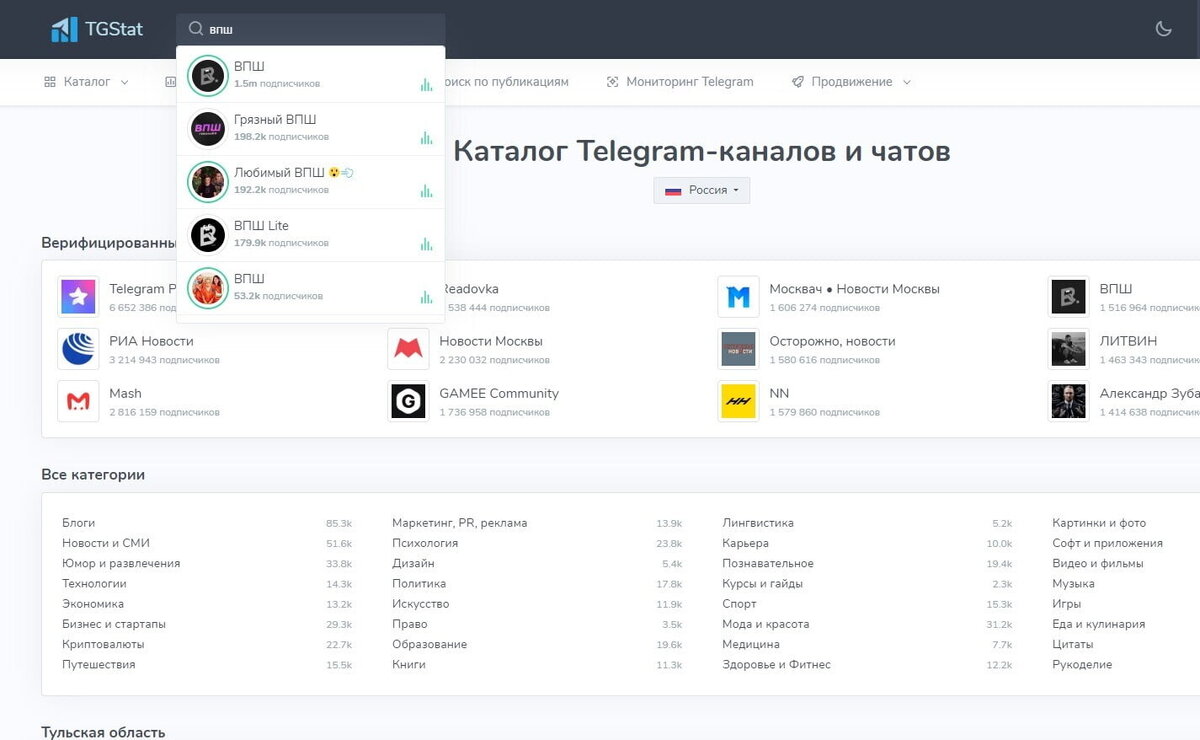This screenshot has width=1200, height=740.
Task: Open Александр Зубарев channel avatar
Action: tap(1068, 401)
